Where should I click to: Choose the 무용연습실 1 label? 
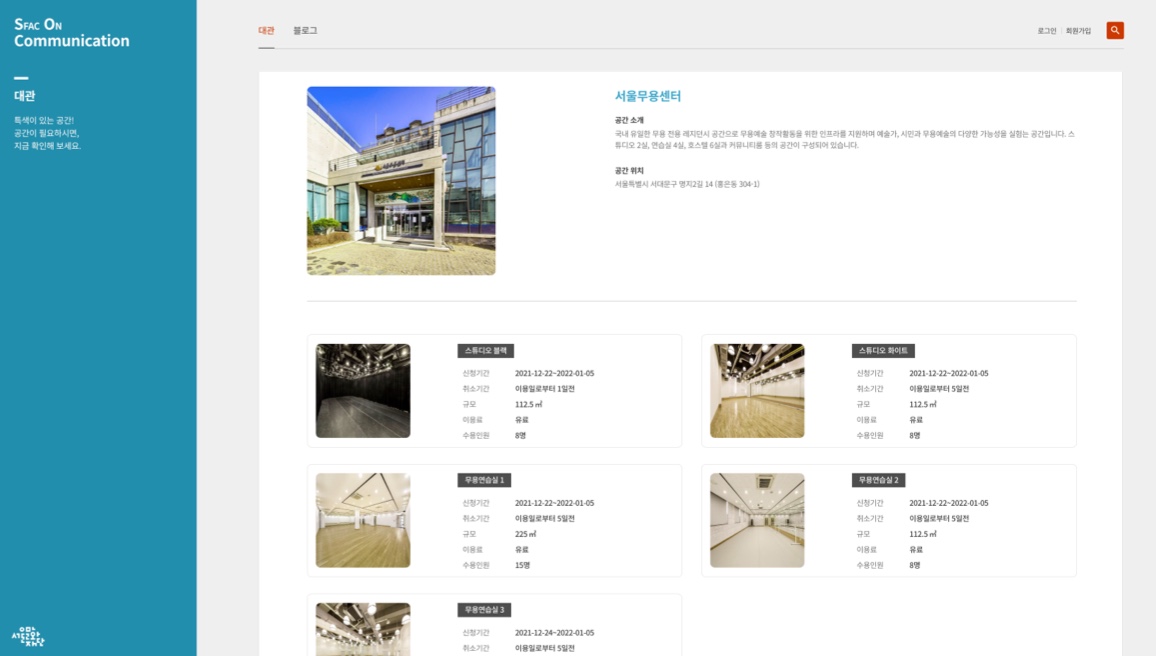[x=484, y=480]
